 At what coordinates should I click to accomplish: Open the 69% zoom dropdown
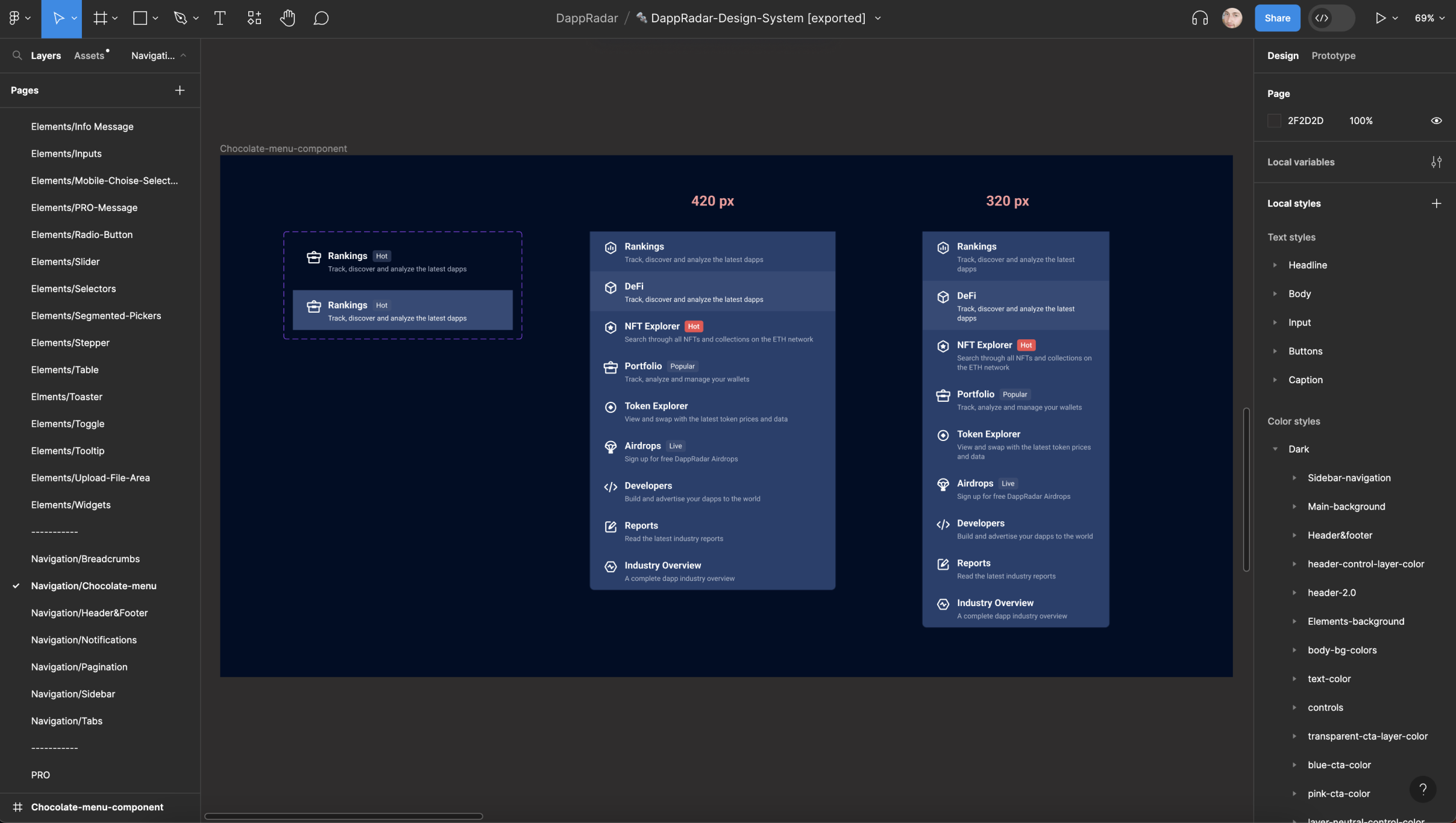(x=1429, y=18)
